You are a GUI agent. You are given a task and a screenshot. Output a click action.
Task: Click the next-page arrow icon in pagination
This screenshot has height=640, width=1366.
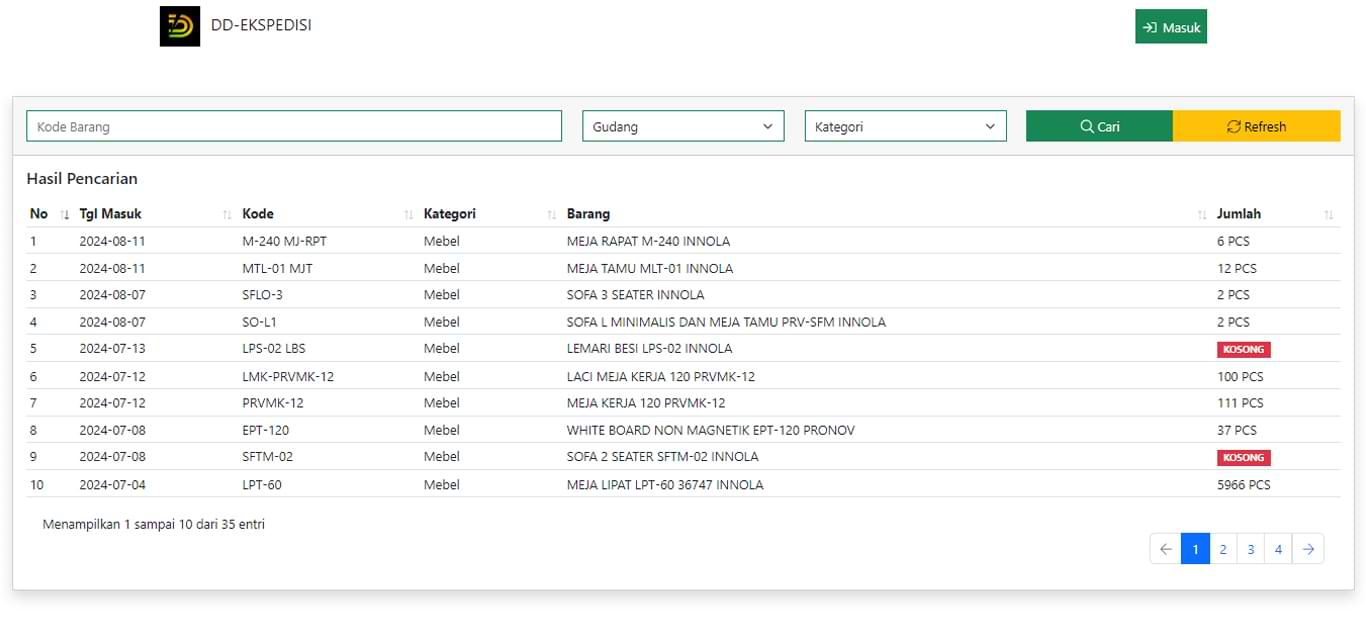pos(1309,548)
